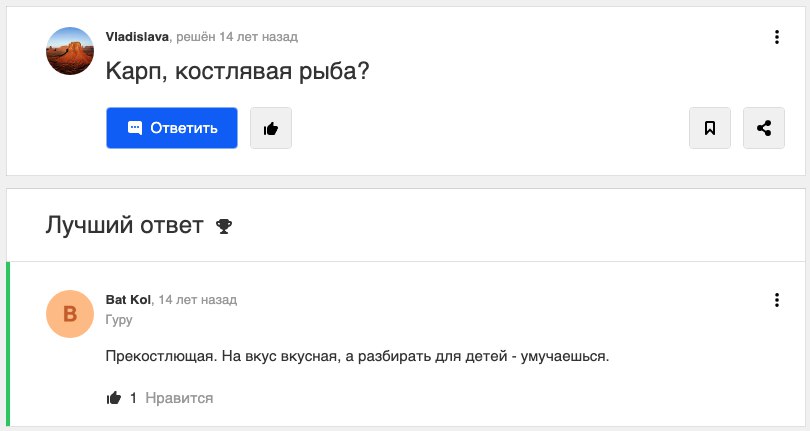Click Bat Kol's orange B avatar
Viewport: 810px width, 431px height.
tap(70, 314)
